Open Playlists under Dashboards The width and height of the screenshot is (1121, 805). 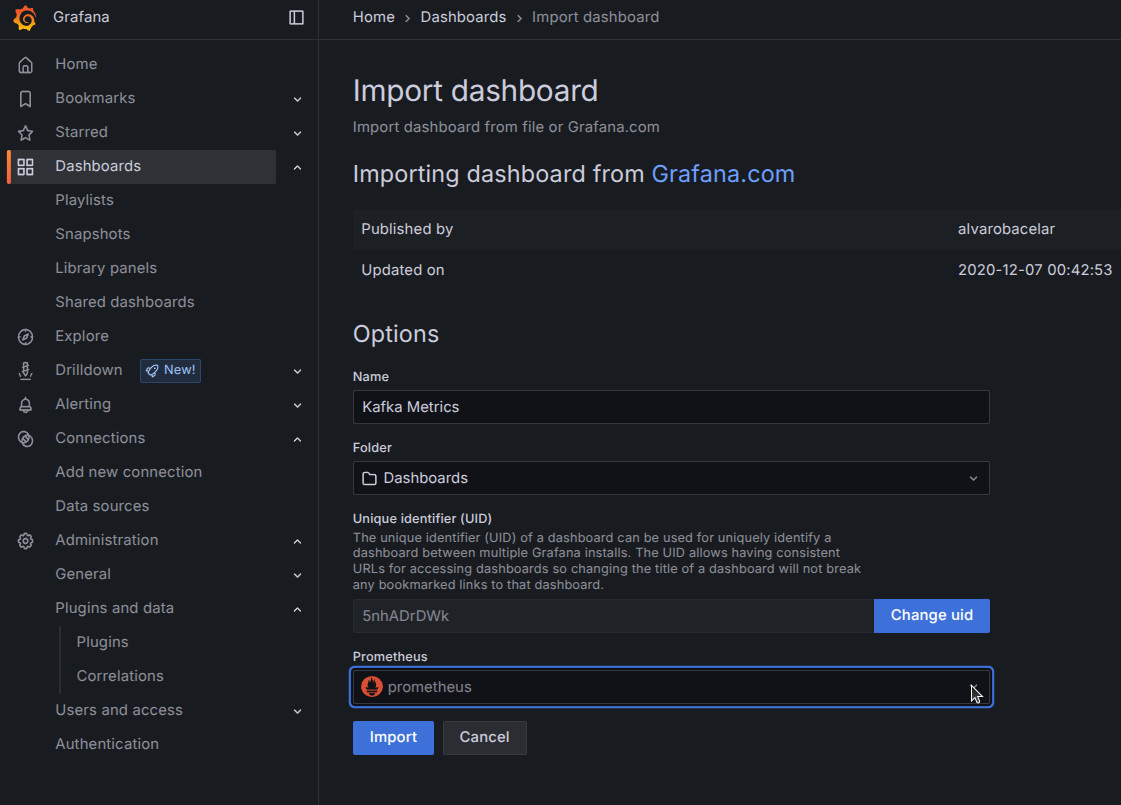(84, 200)
